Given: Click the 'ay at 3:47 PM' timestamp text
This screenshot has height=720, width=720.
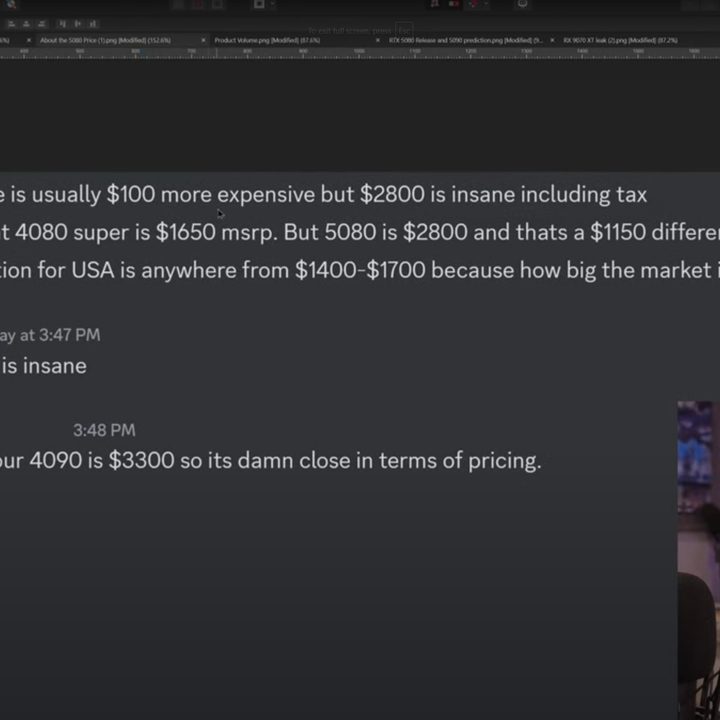Looking at the screenshot, I should point(50,335).
